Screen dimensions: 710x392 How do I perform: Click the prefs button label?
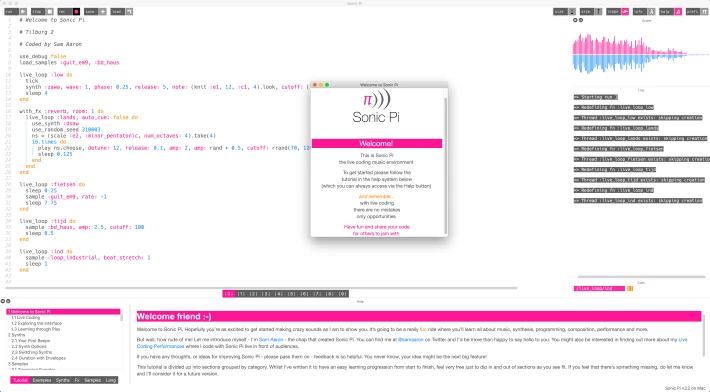(x=693, y=12)
